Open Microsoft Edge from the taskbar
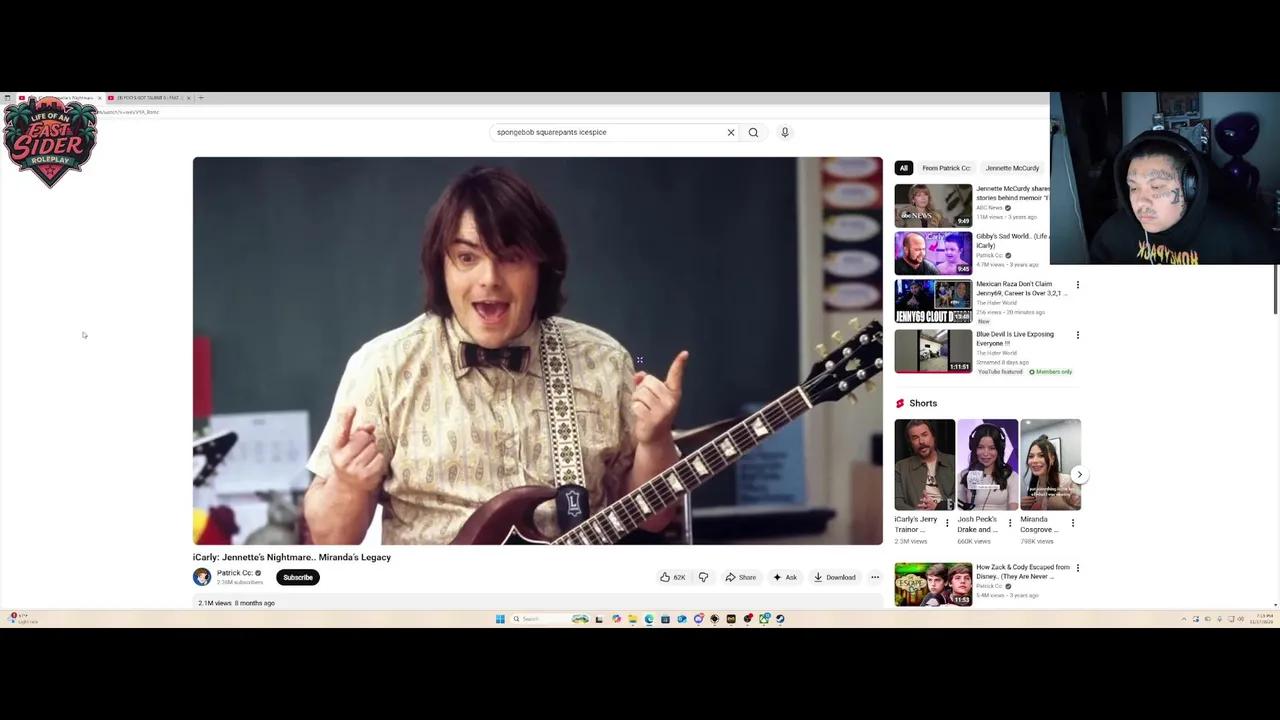The width and height of the screenshot is (1280, 720). click(649, 619)
